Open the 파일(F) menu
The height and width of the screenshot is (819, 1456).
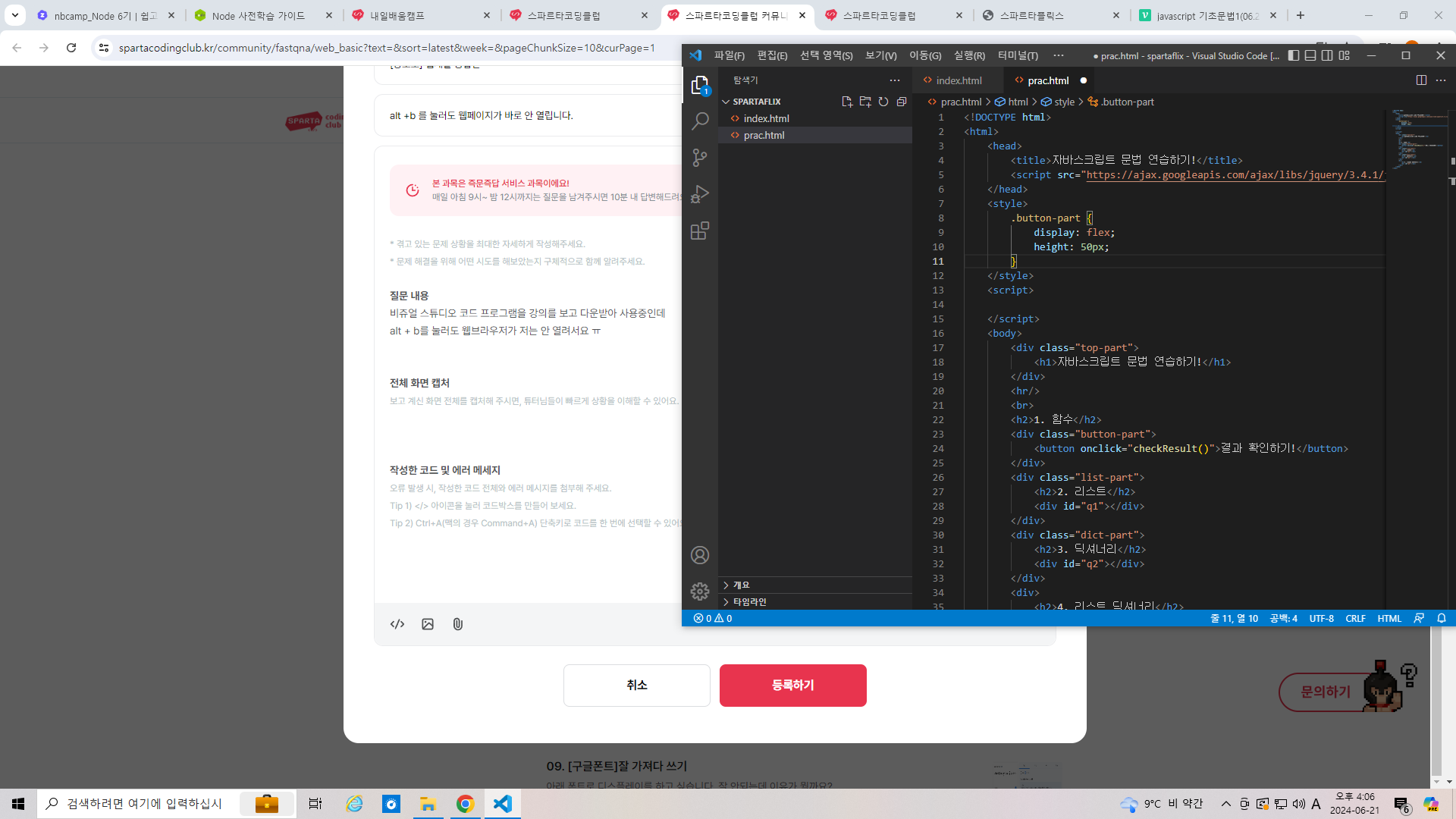click(729, 55)
